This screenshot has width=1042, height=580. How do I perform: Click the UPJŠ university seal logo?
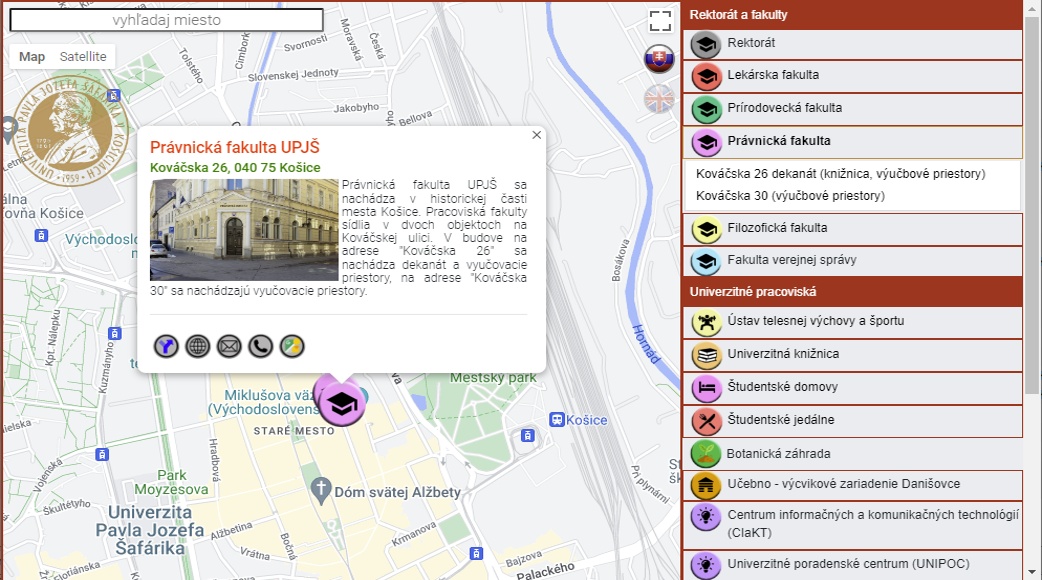pos(70,130)
